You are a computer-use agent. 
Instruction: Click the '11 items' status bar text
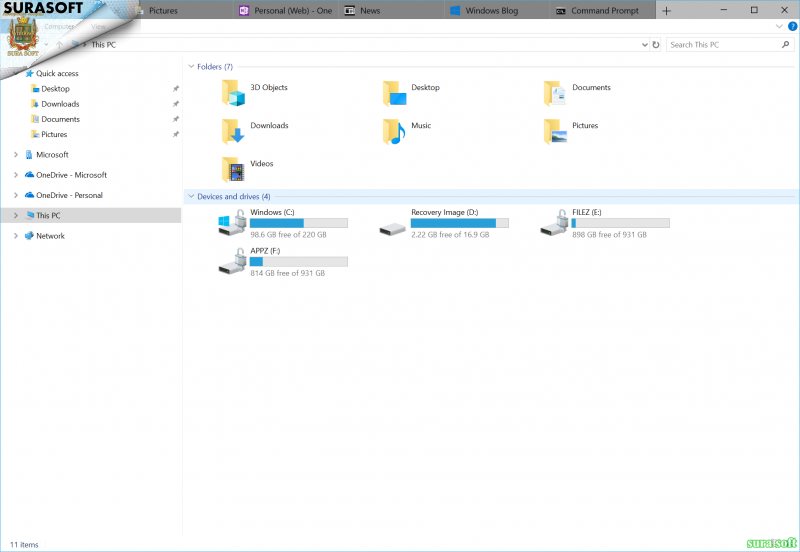coord(24,544)
